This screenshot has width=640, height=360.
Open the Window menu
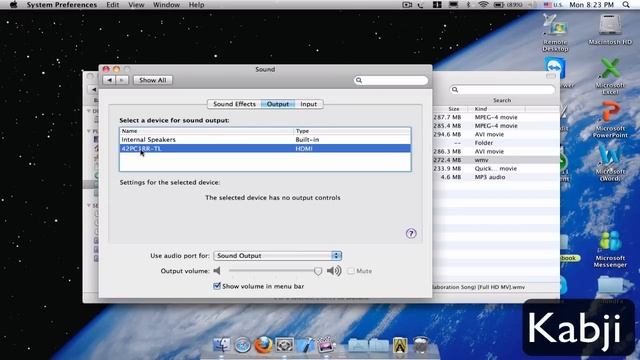coord(166,5)
